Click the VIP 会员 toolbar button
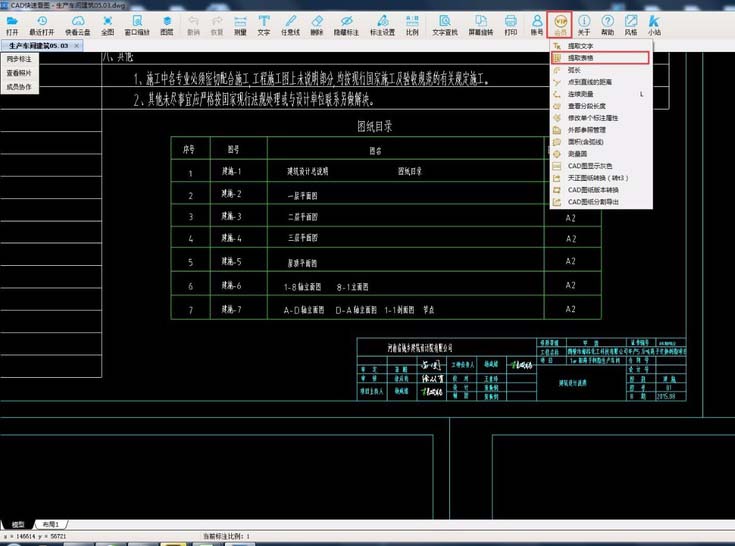 coord(560,25)
